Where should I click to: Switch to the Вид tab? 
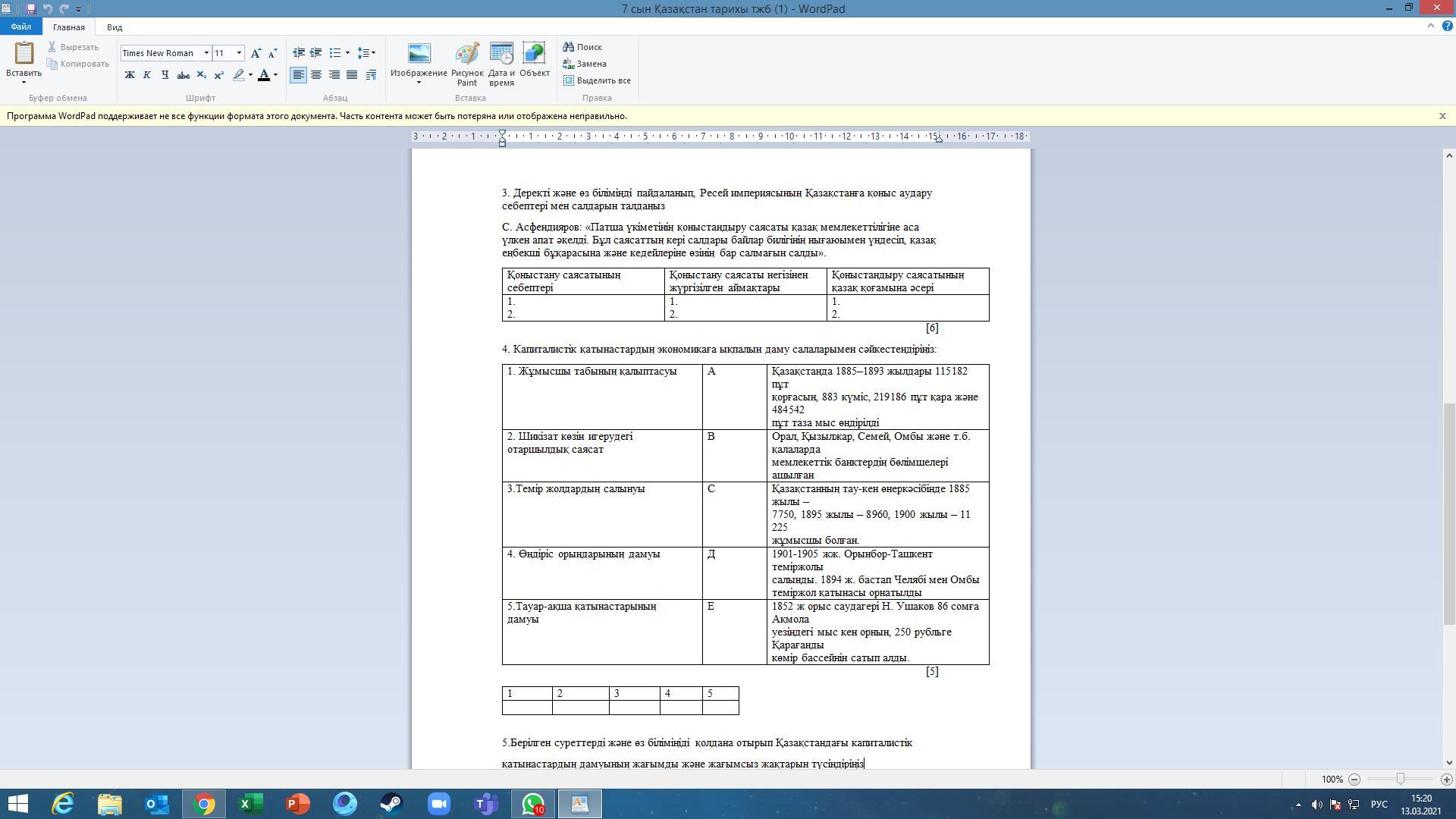115,27
